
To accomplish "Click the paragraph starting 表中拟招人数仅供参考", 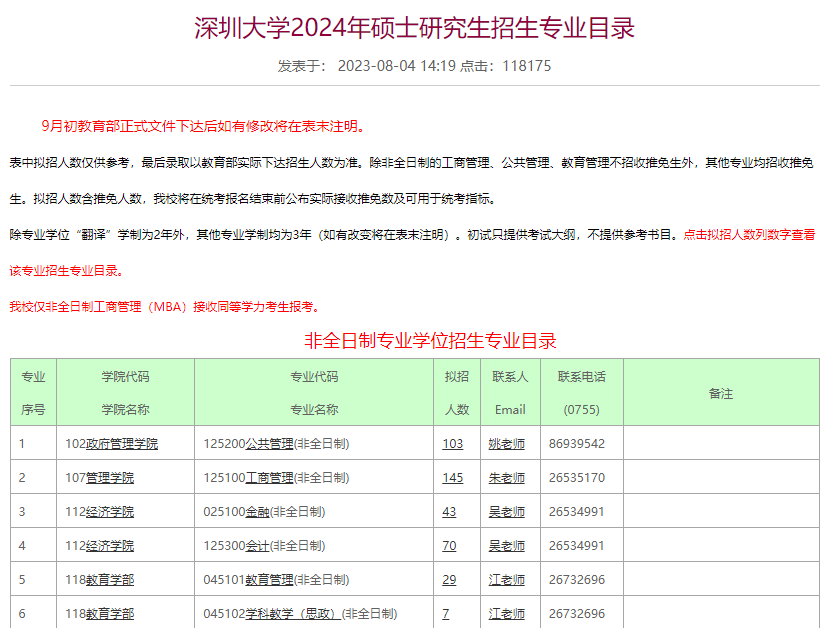I will tap(411, 181).
